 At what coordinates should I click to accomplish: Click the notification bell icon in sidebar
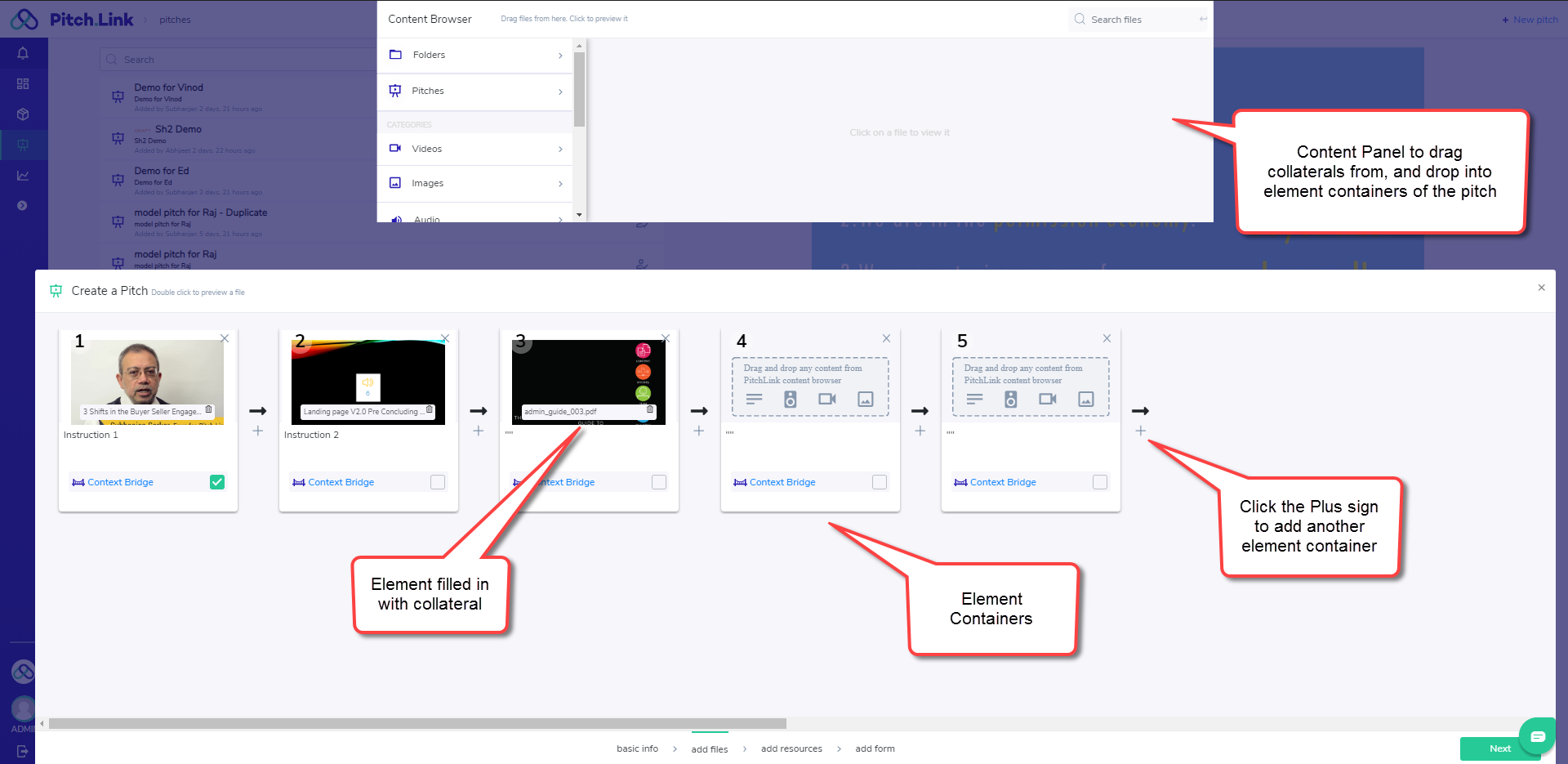(23, 53)
